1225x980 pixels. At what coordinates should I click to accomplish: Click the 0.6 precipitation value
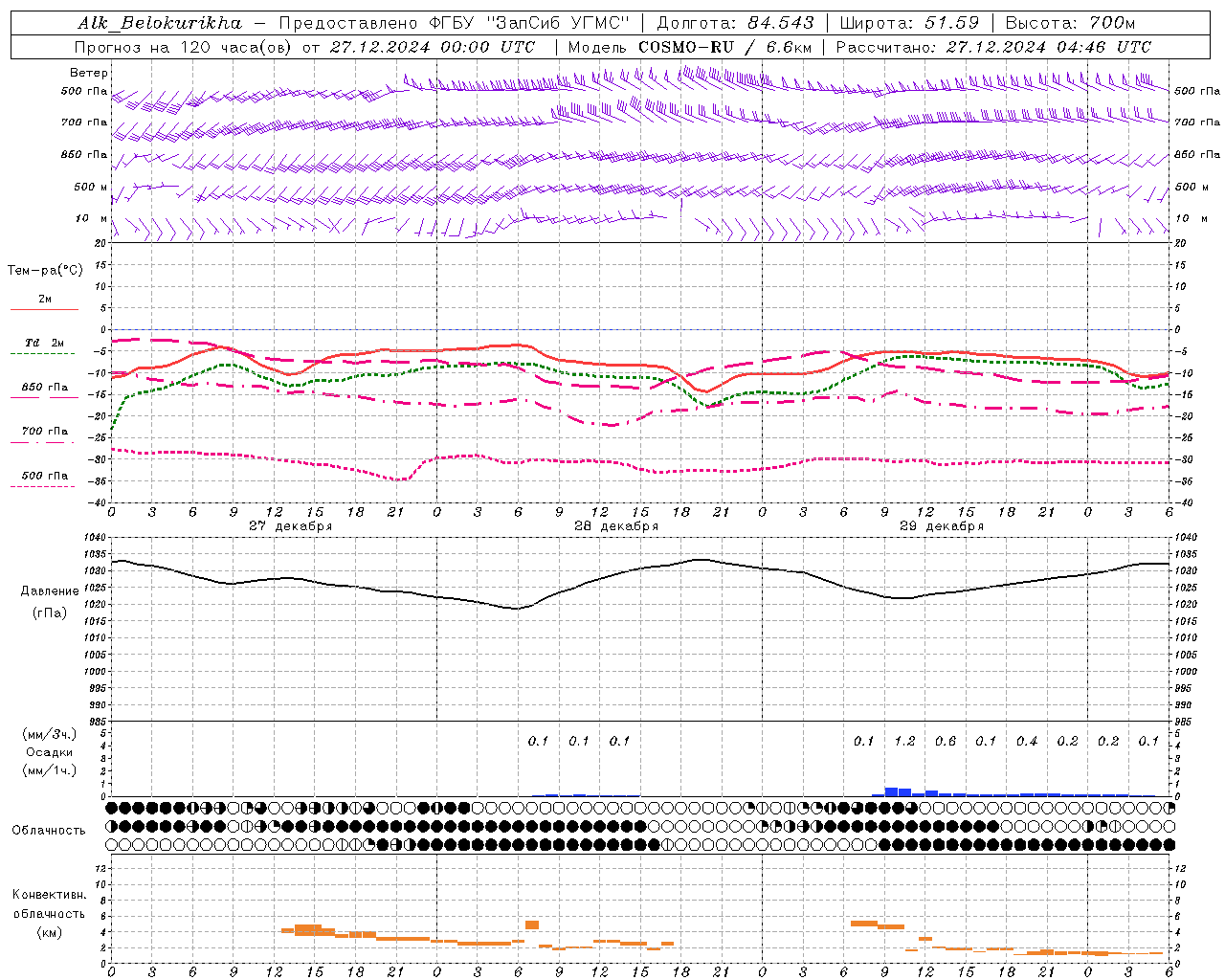click(x=946, y=741)
